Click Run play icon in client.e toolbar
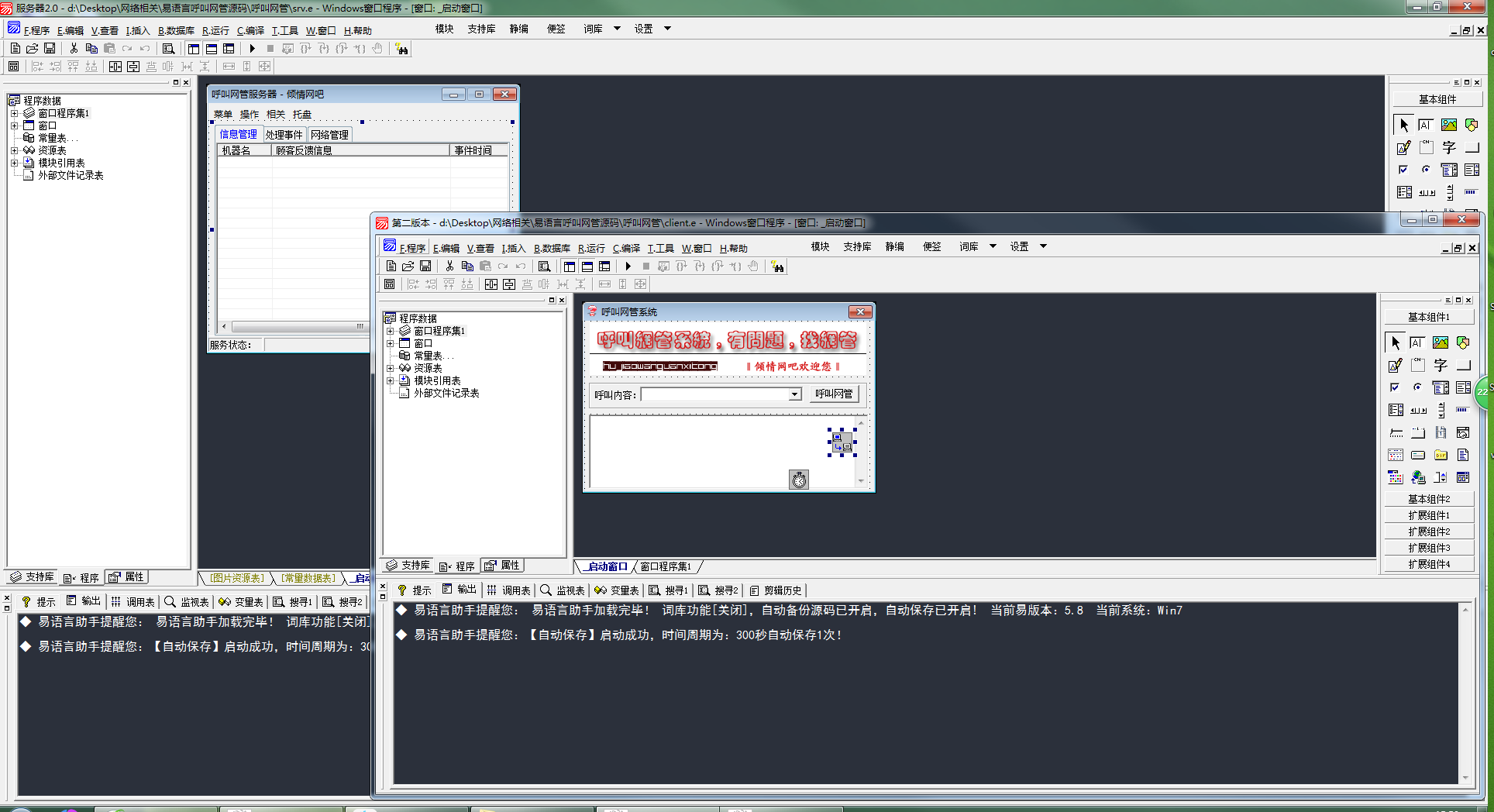The height and width of the screenshot is (812, 1494). point(628,267)
